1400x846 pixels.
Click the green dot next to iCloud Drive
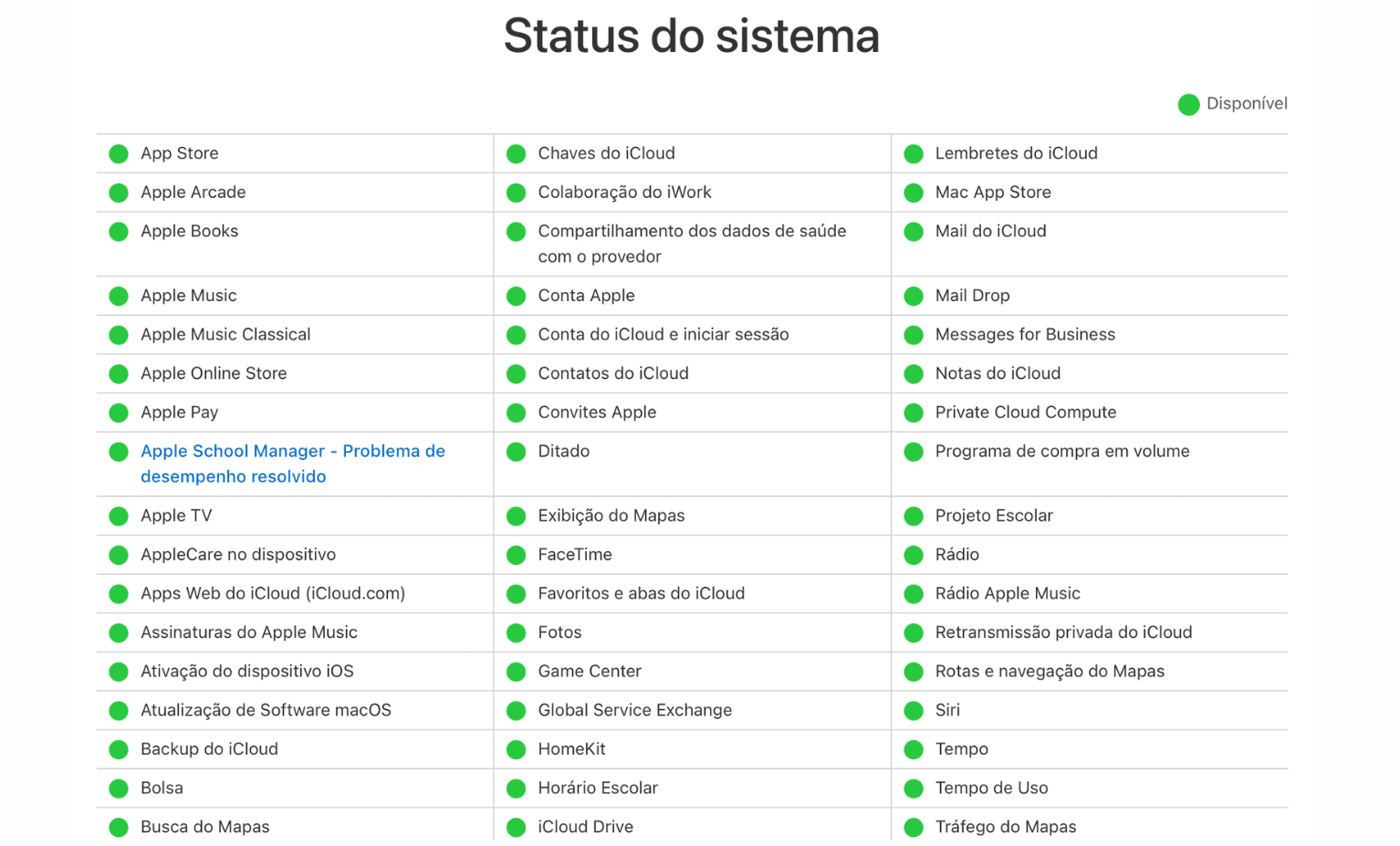coord(516,827)
